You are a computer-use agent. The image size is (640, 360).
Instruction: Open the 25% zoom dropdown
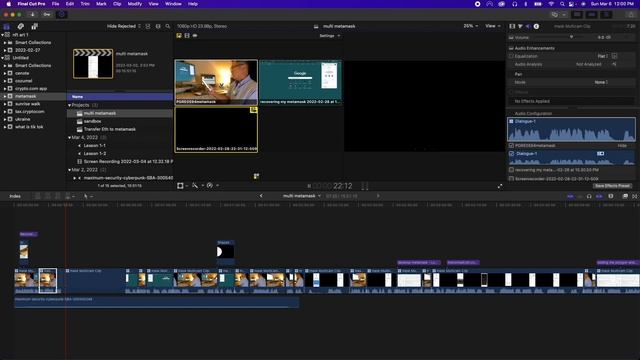pos(471,26)
